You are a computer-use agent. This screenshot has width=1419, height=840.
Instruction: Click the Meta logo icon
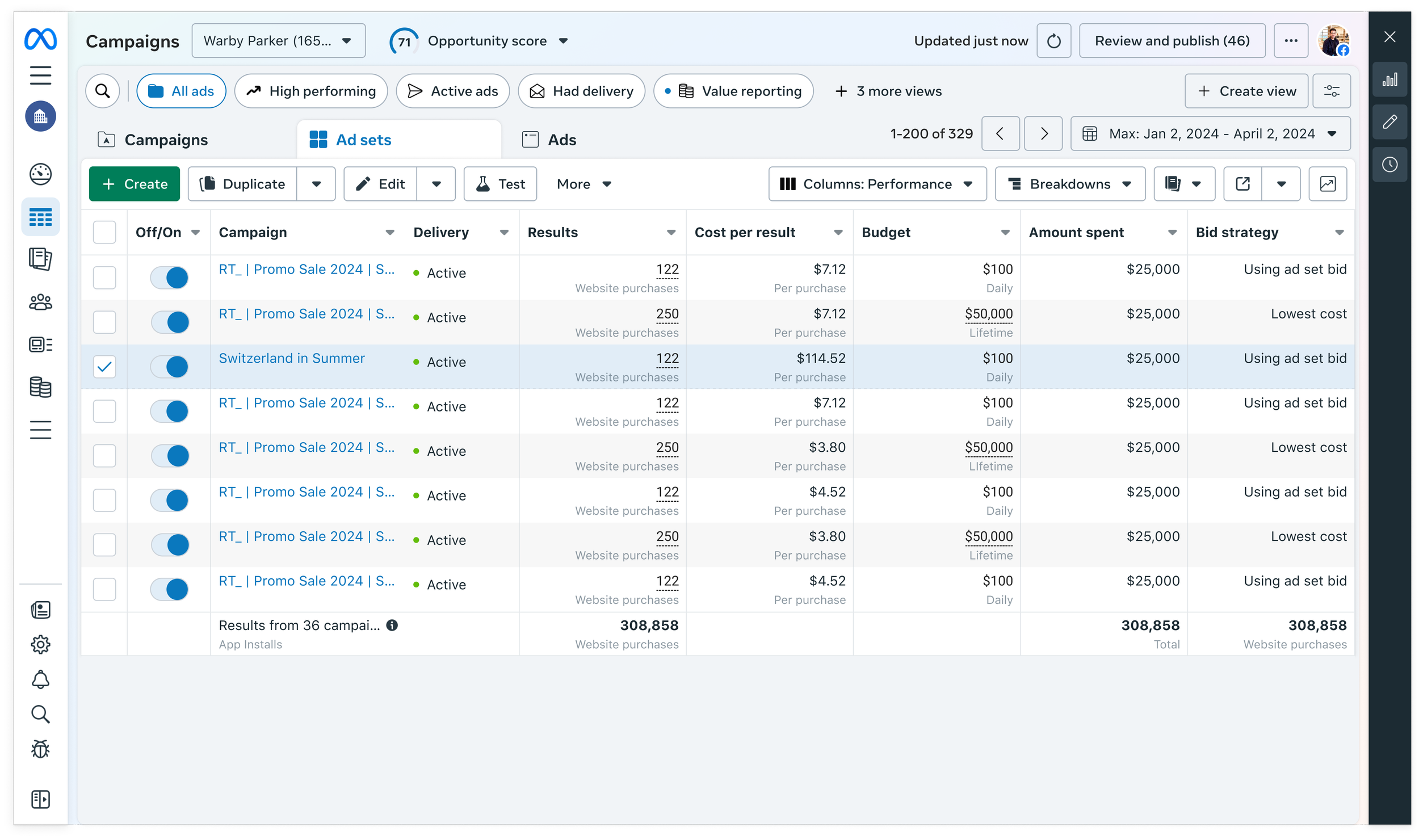pos(40,39)
